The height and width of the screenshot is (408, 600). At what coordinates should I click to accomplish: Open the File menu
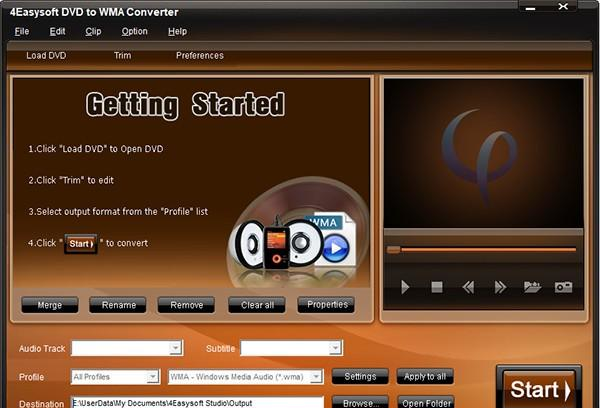tap(22, 31)
